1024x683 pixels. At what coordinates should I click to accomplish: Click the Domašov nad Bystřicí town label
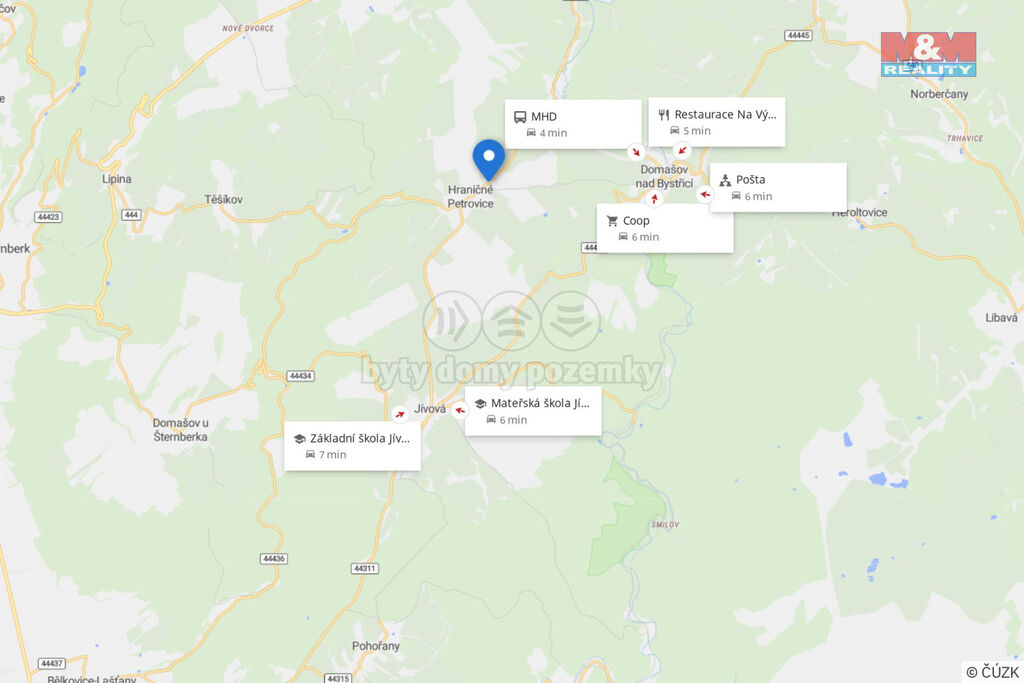tap(664, 176)
